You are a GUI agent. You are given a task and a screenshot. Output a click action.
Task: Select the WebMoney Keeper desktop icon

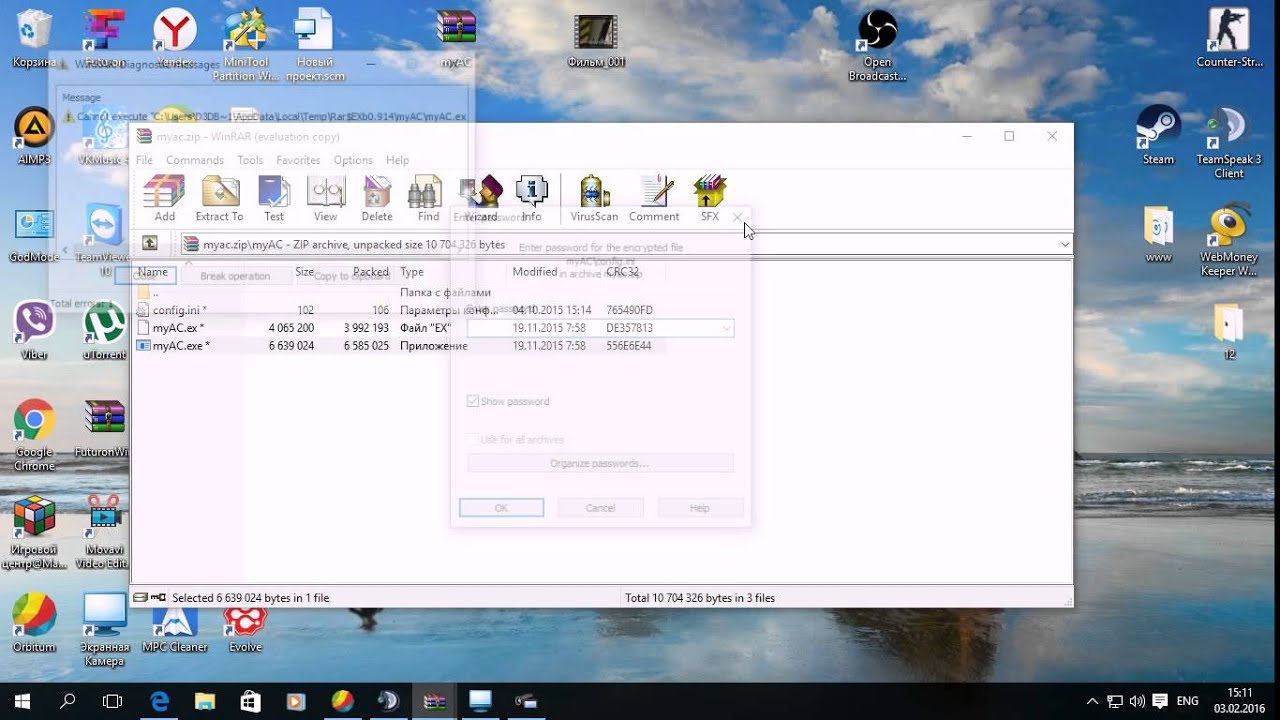(1228, 240)
